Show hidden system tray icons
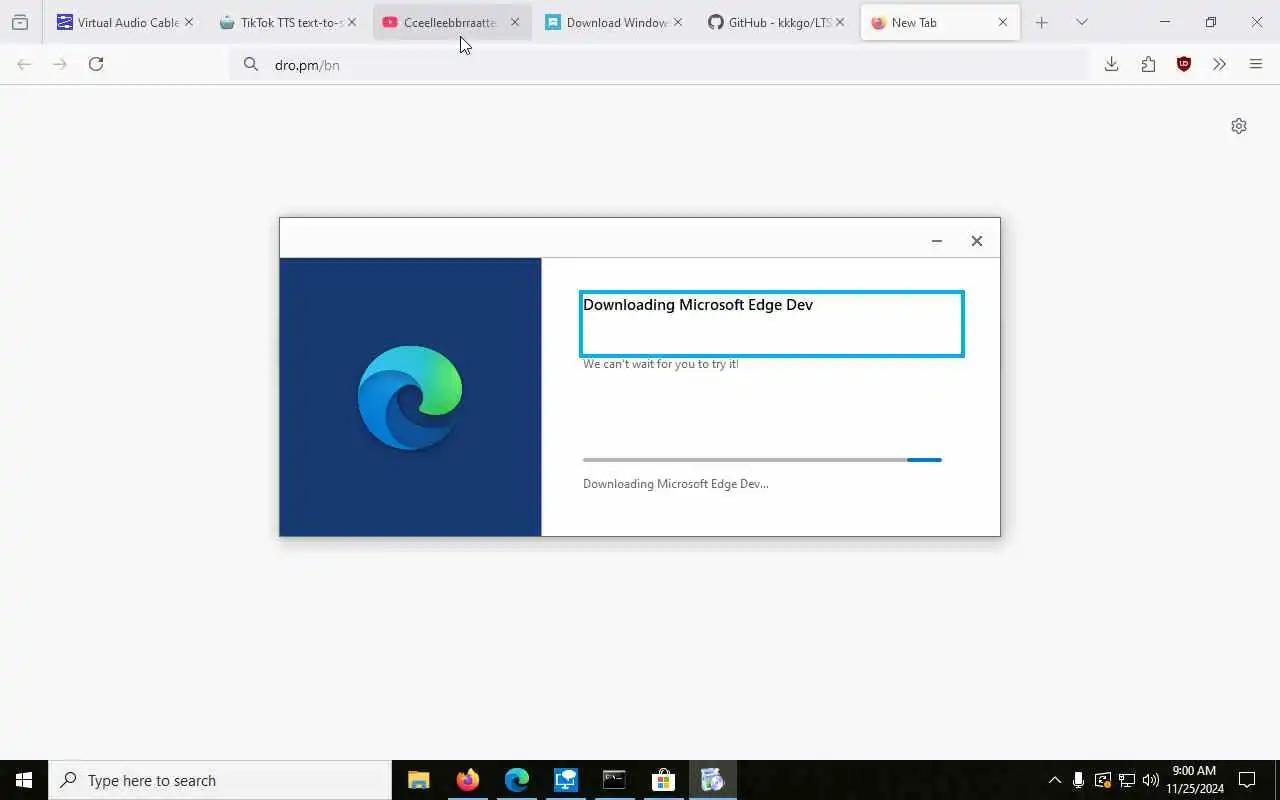The width and height of the screenshot is (1280, 800). point(1054,780)
